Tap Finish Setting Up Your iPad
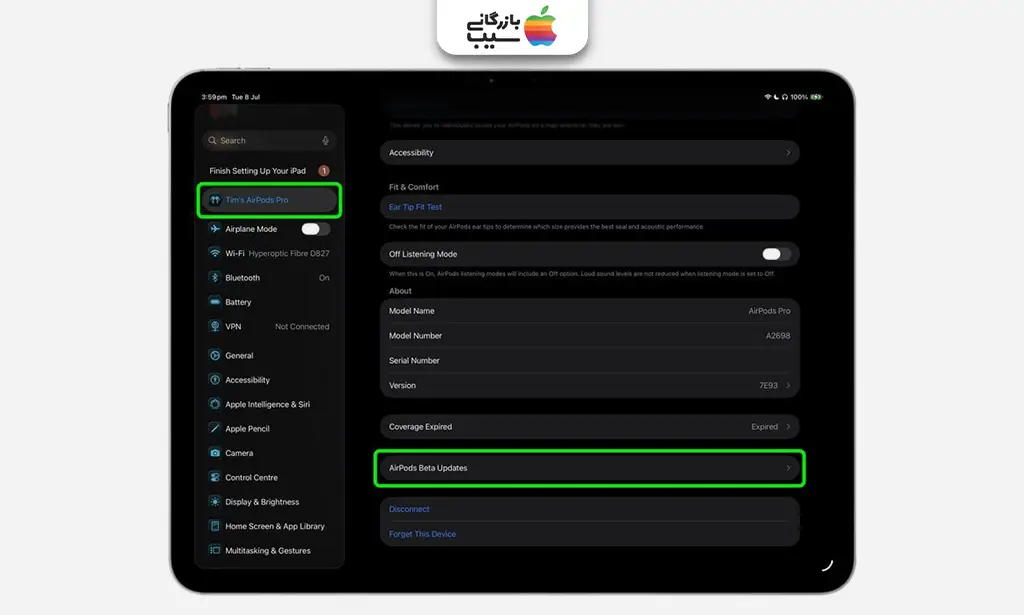This screenshot has height=615, width=1024. pyautogui.click(x=269, y=170)
